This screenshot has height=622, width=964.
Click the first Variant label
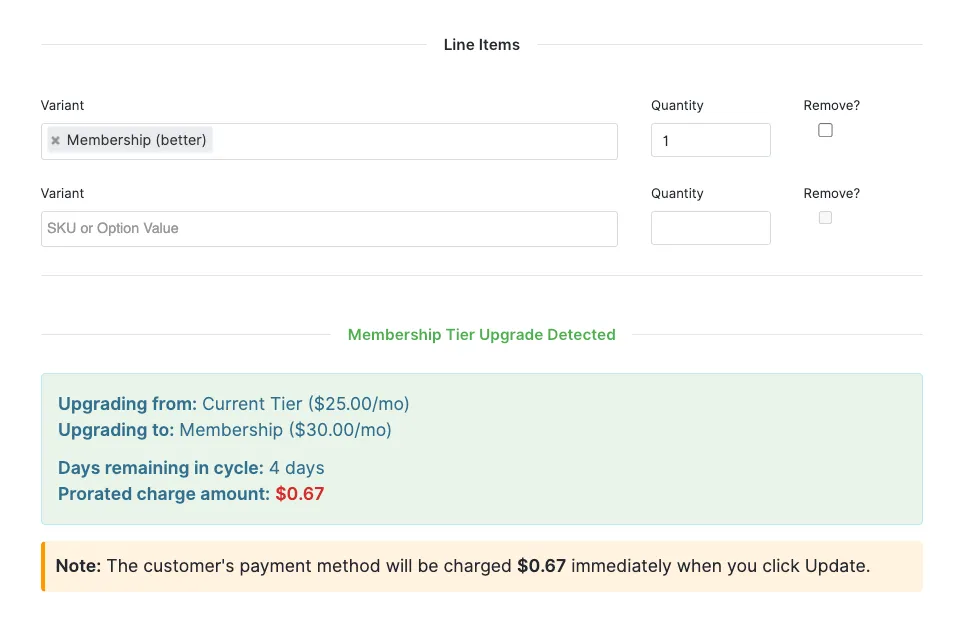click(x=62, y=105)
